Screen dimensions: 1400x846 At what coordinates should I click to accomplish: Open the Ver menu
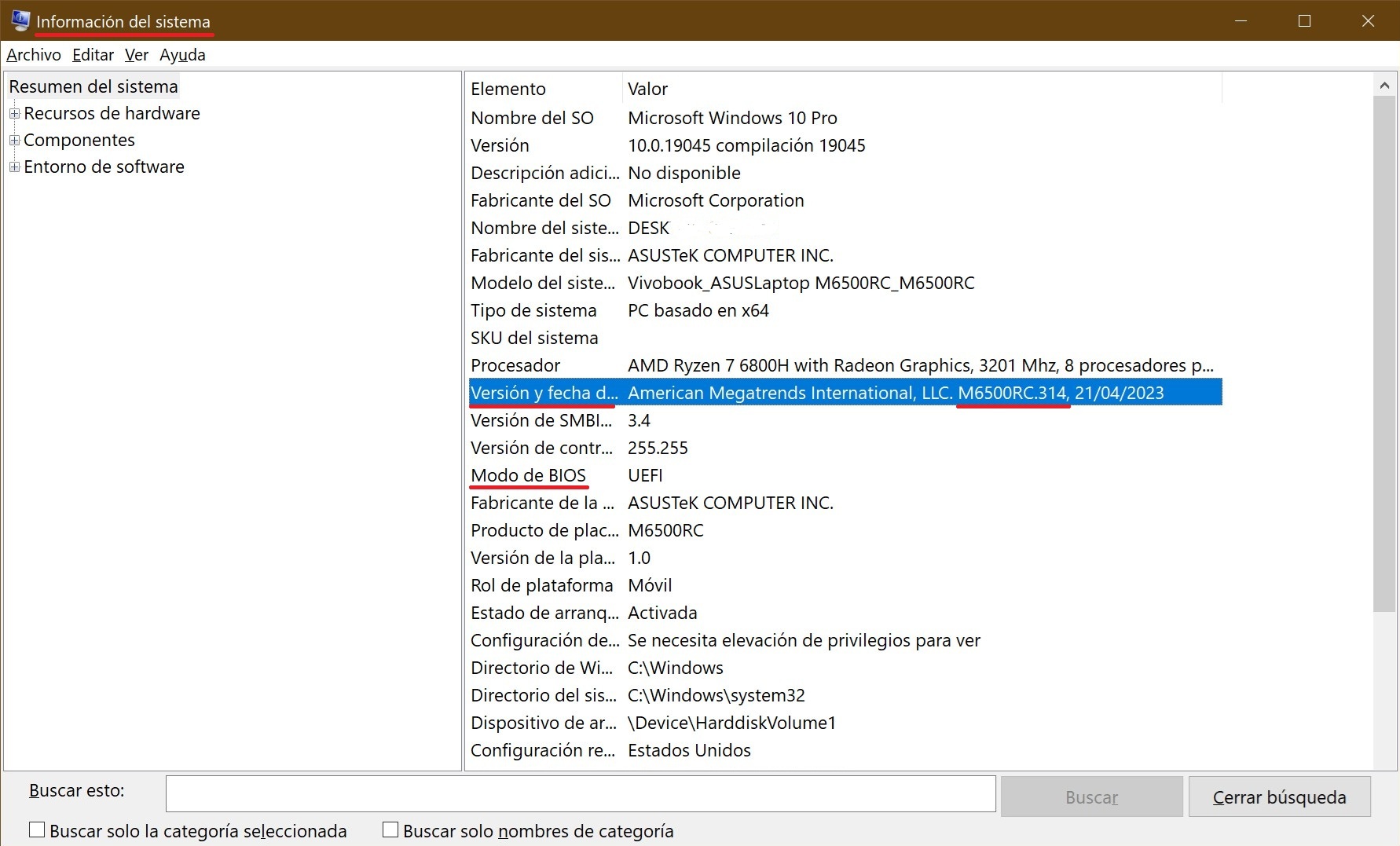pos(136,55)
